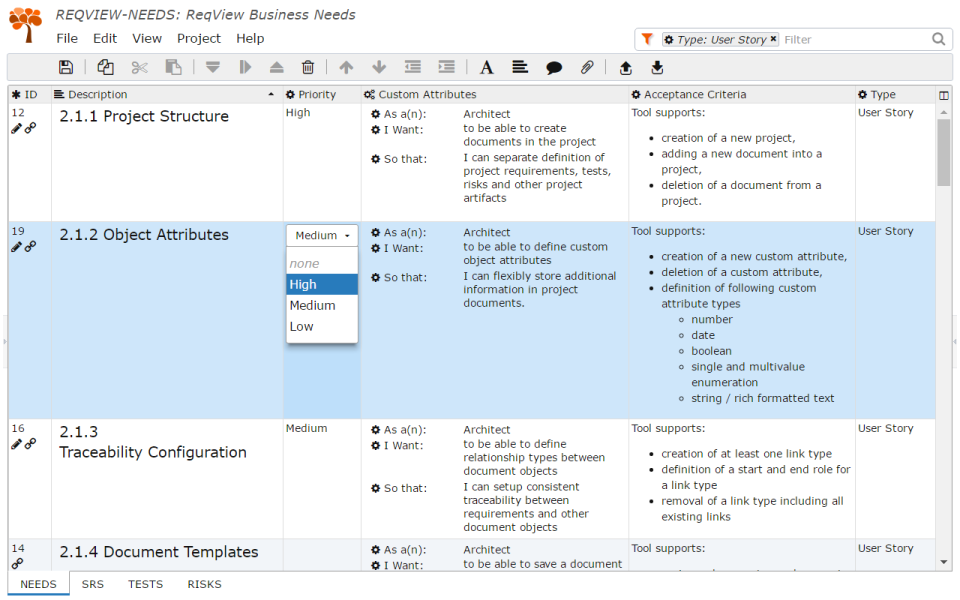Choose 'Low' in priority list
960x600 pixels.
[322, 326]
